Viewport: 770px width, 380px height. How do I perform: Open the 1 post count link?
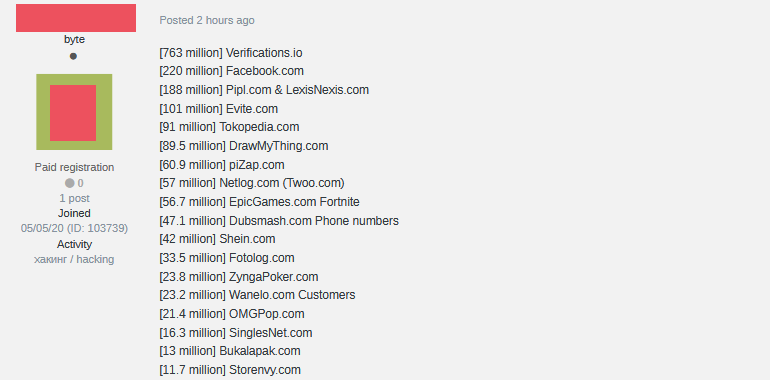74,198
